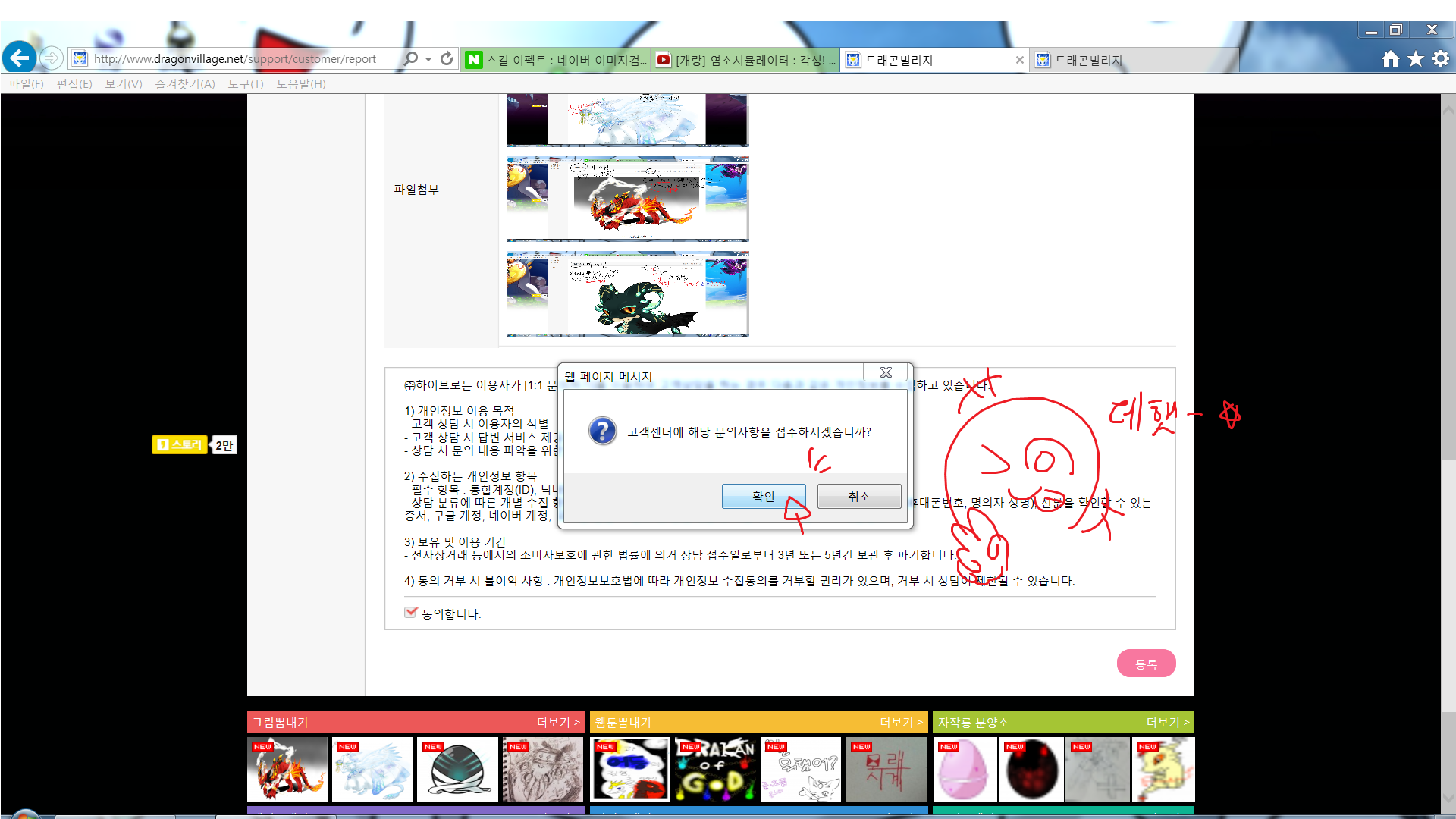Viewport: 1456px width, 819px height.
Task: Open the dark red orb 자작룡 thumbnail
Action: 1031,769
